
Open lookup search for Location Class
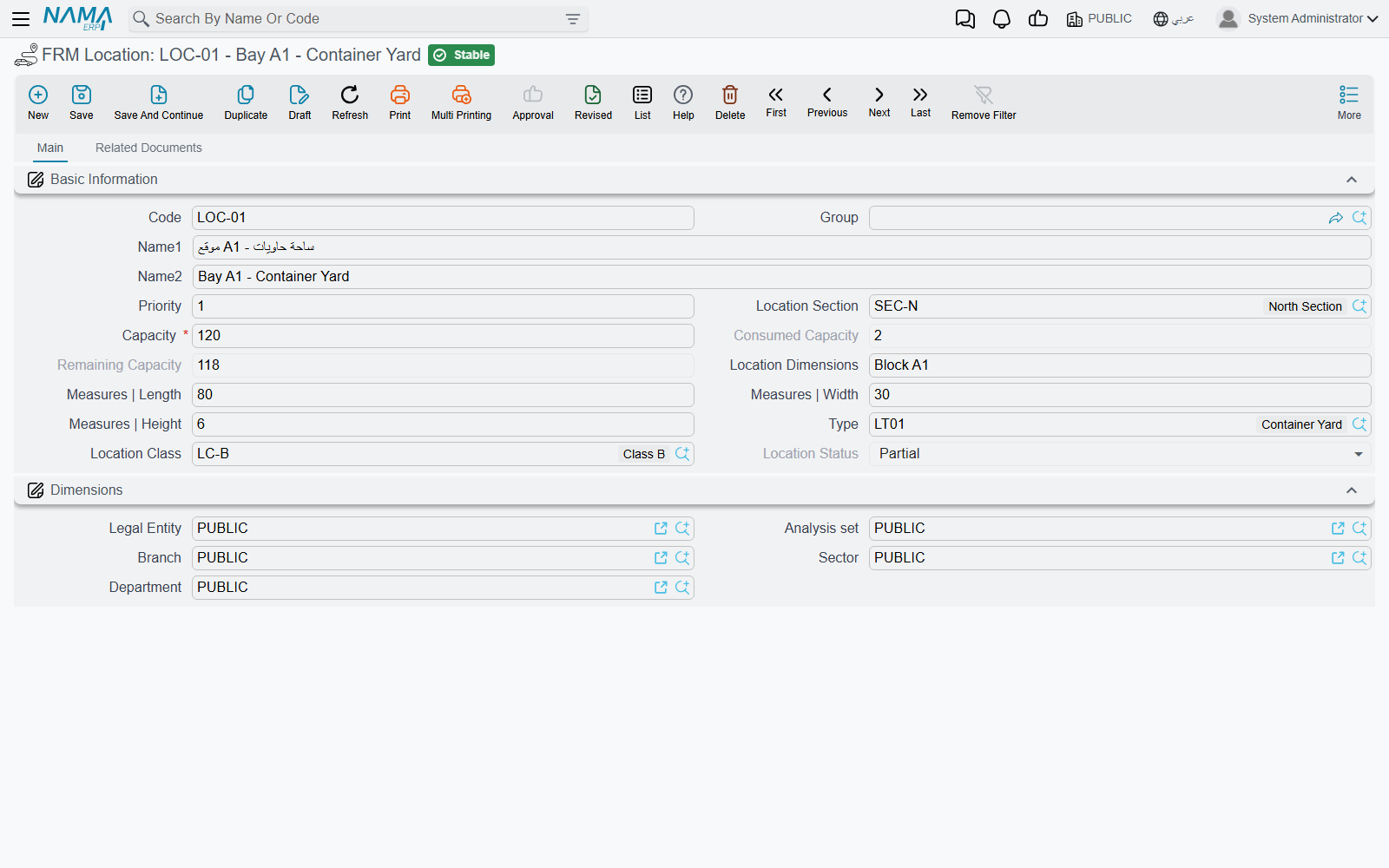pyautogui.click(x=682, y=453)
